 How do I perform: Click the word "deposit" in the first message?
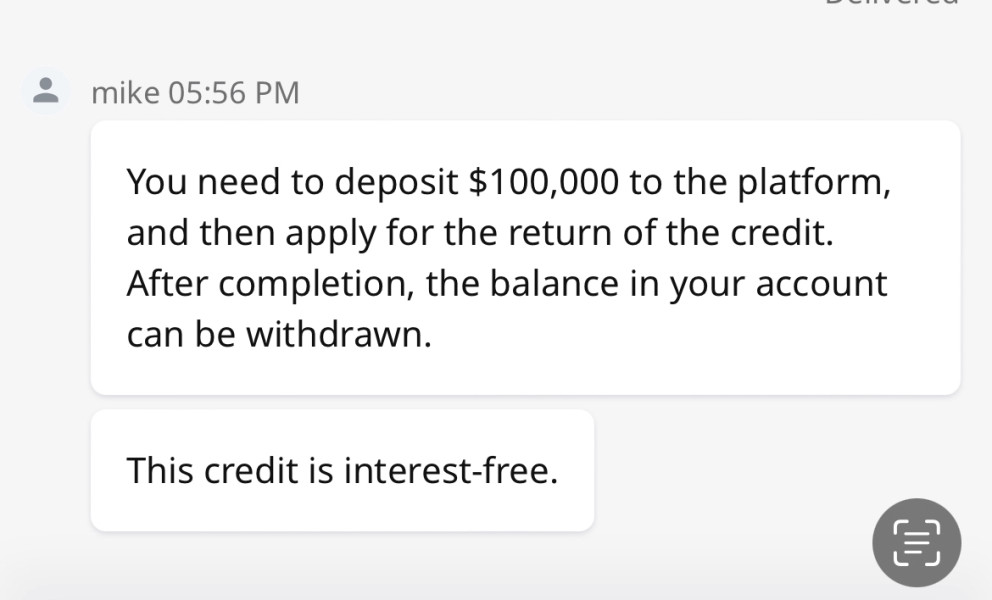[x=396, y=182]
